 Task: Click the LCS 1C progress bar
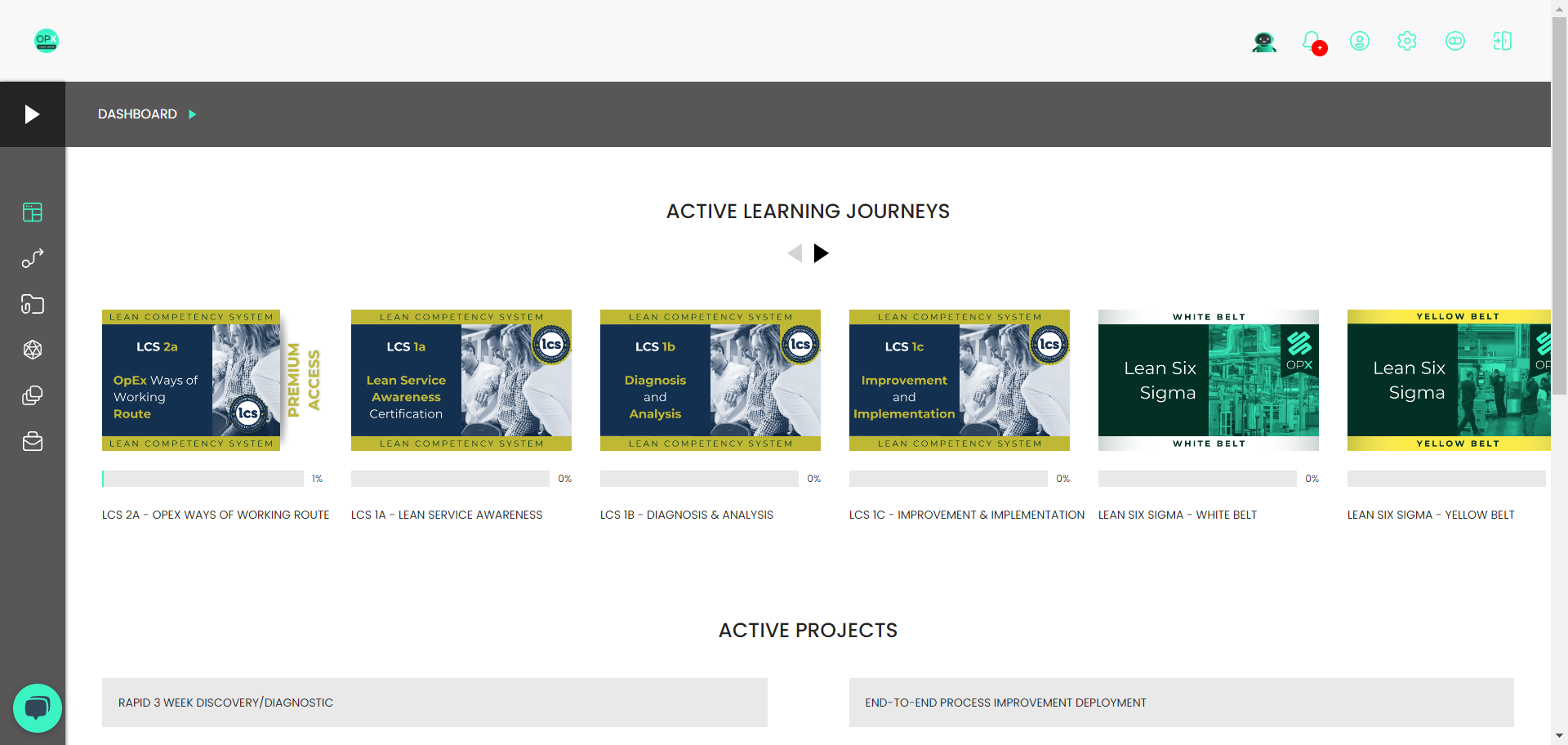(948, 479)
